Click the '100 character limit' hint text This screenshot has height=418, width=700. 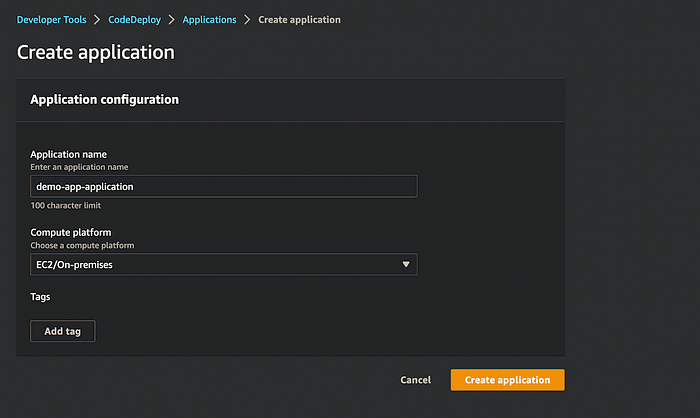pyautogui.click(x=66, y=205)
